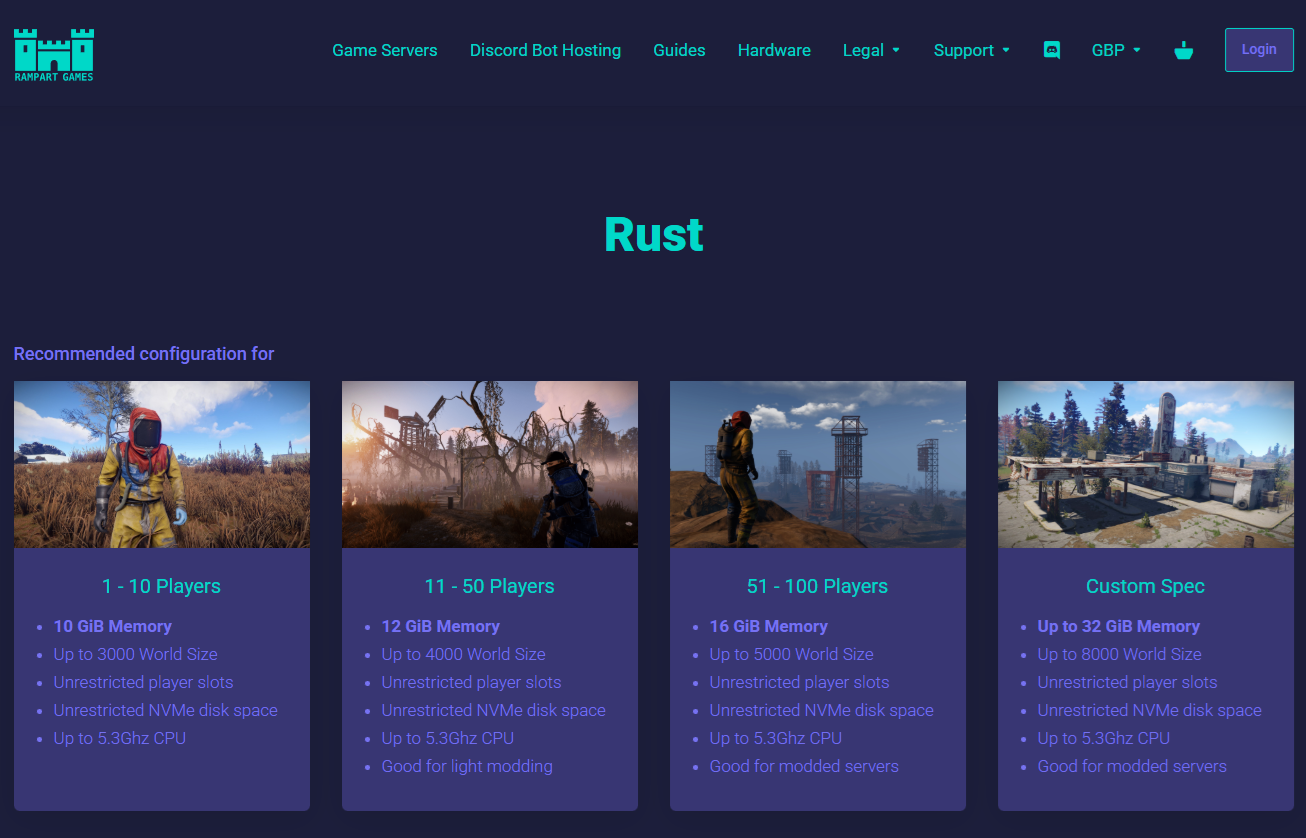Select the Custom Spec plan title
The height and width of the screenshot is (838, 1306).
1145,586
